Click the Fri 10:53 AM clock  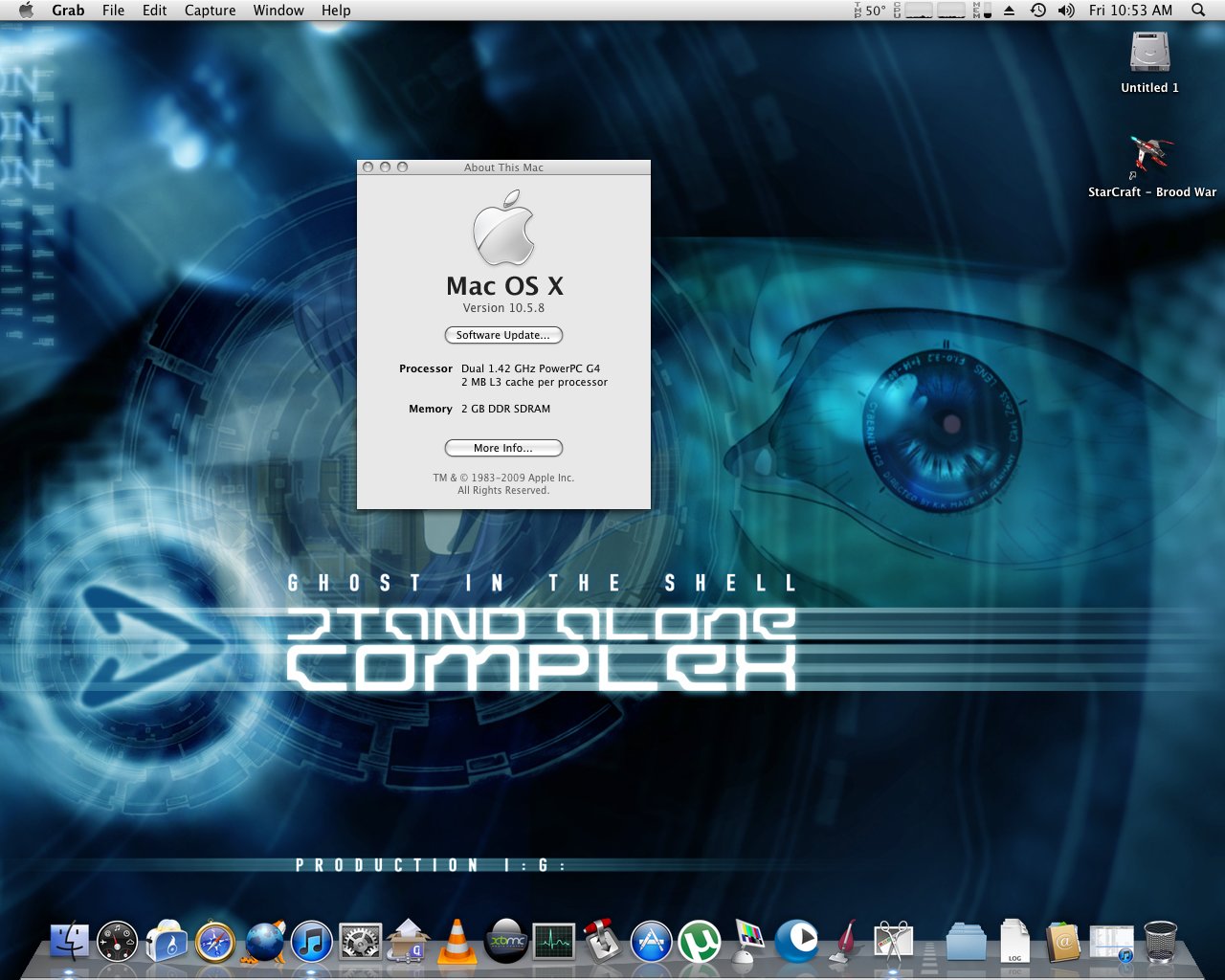[x=1130, y=11]
